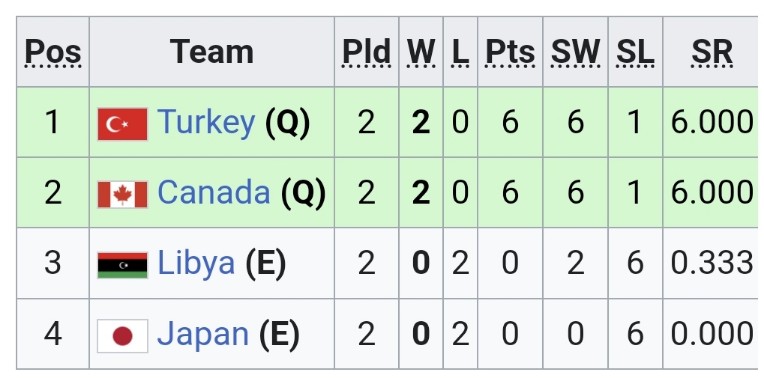Viewport: 764px width, 378px height.
Task: Click the Japan flag icon
Action: pyautogui.click(x=122, y=336)
